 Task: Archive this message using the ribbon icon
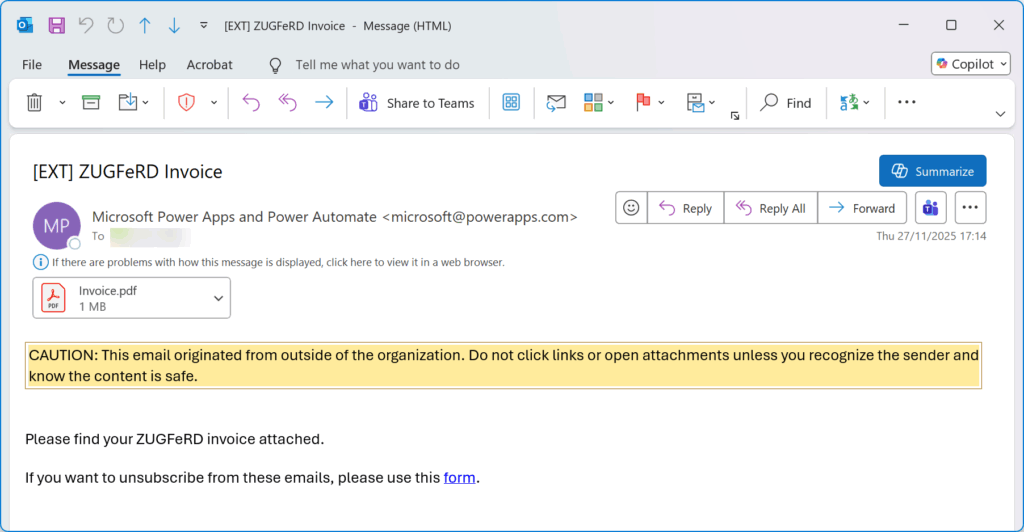pos(91,103)
